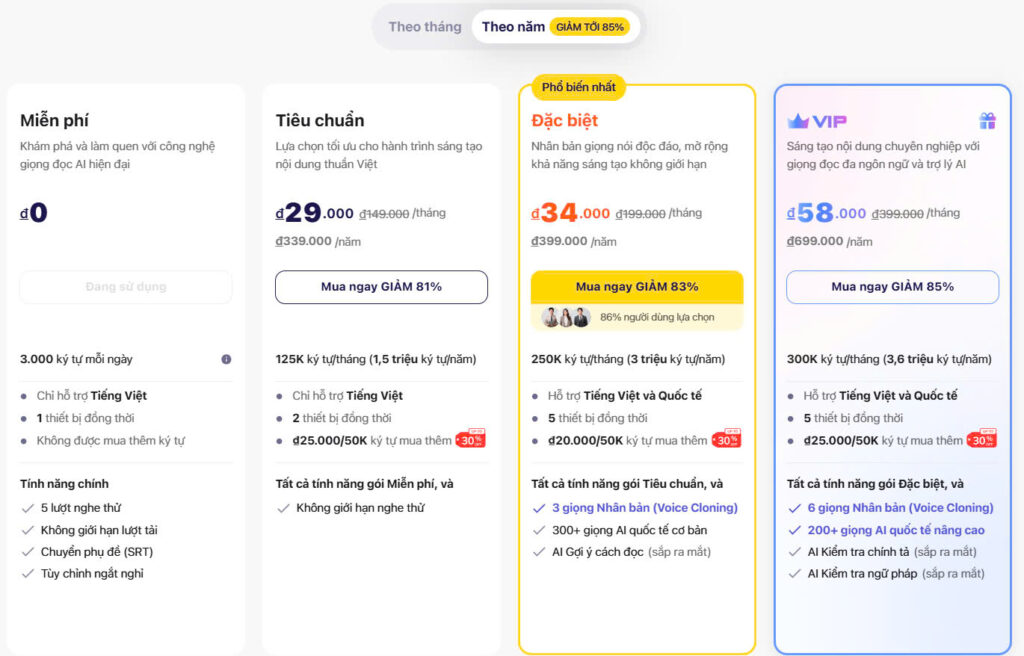
Task: Click the VIP crown icon
Action: (797, 121)
